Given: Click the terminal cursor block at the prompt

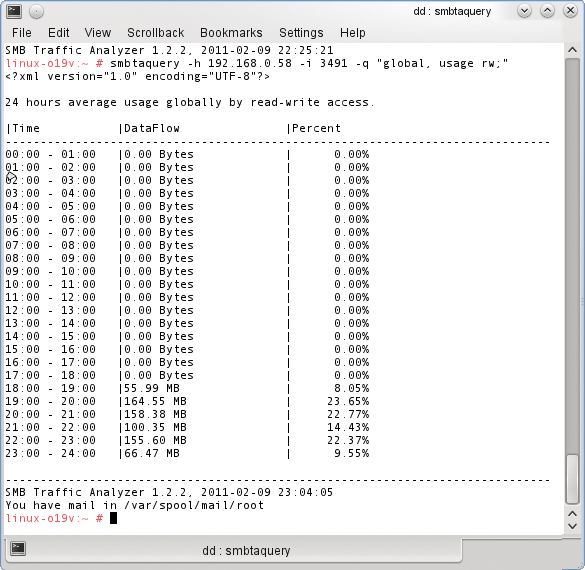Looking at the screenshot, I should pyautogui.click(x=113, y=519).
